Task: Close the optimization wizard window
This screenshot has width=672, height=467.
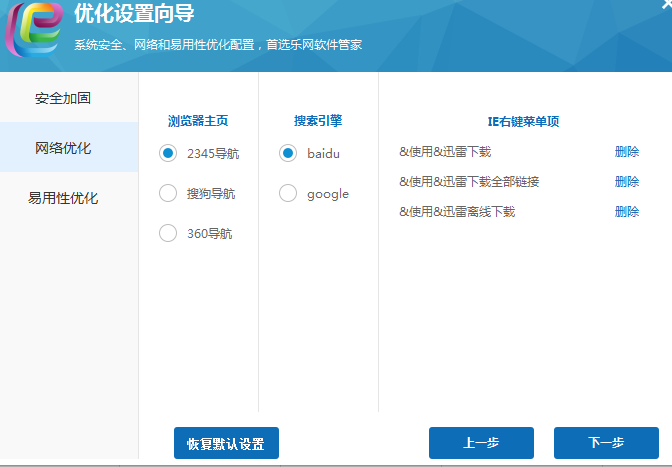Action: 666,4
